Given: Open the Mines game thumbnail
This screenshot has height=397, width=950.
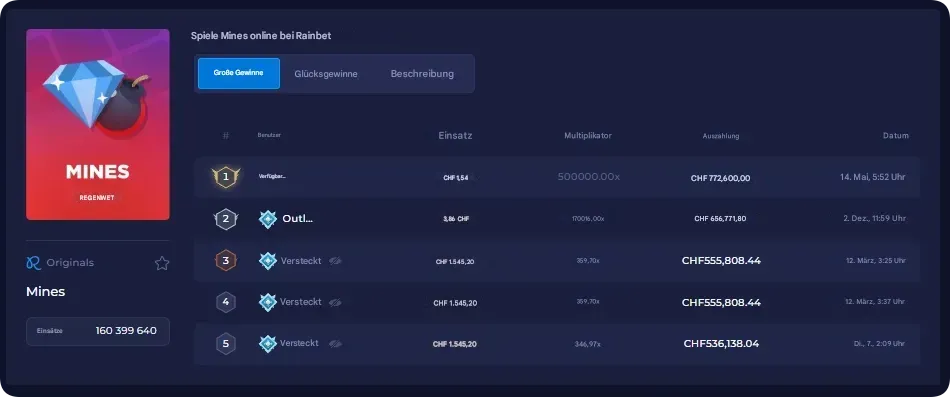Looking at the screenshot, I should click(x=98, y=124).
